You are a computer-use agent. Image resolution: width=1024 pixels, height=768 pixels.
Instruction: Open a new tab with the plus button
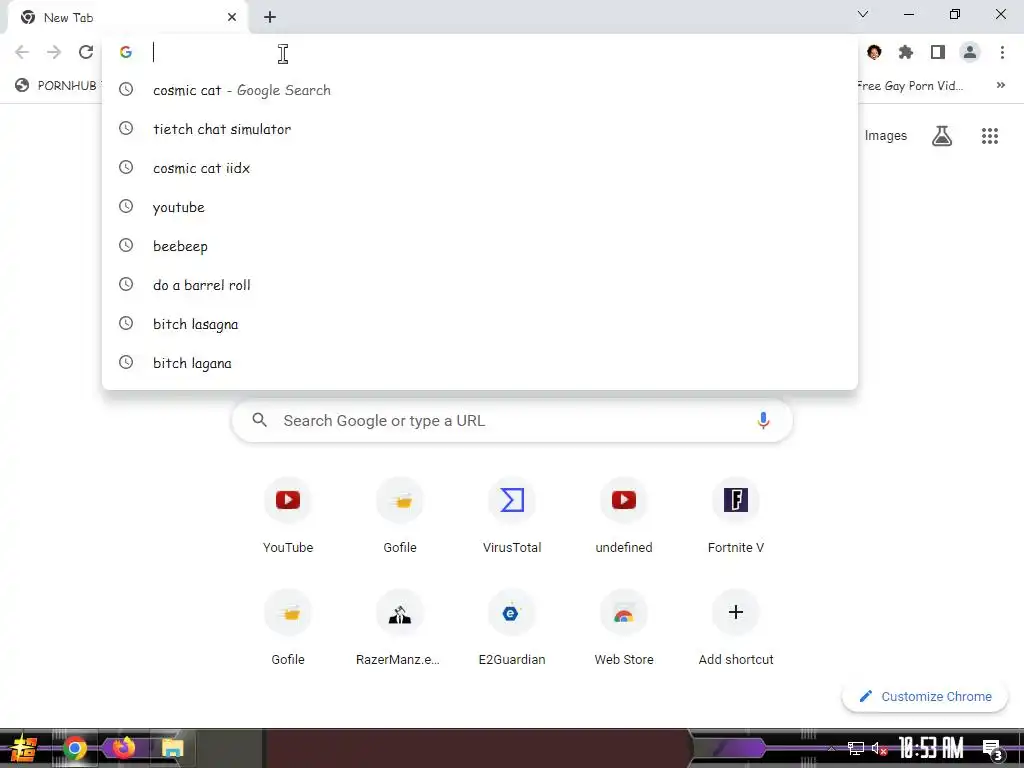click(270, 18)
